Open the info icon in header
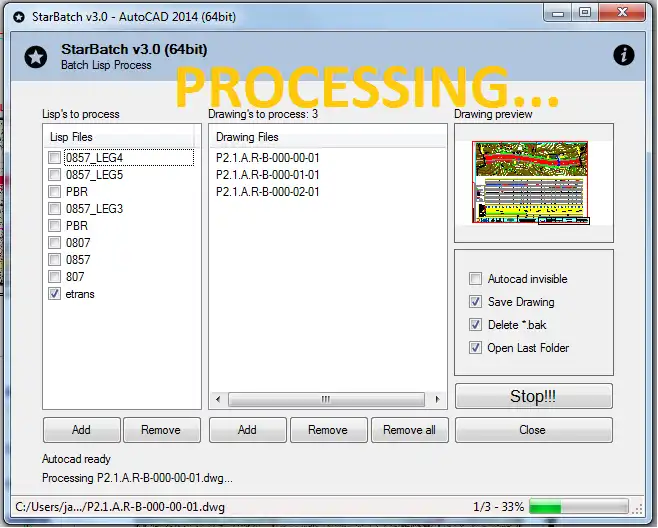Viewport: 658px width, 528px height. click(x=624, y=55)
